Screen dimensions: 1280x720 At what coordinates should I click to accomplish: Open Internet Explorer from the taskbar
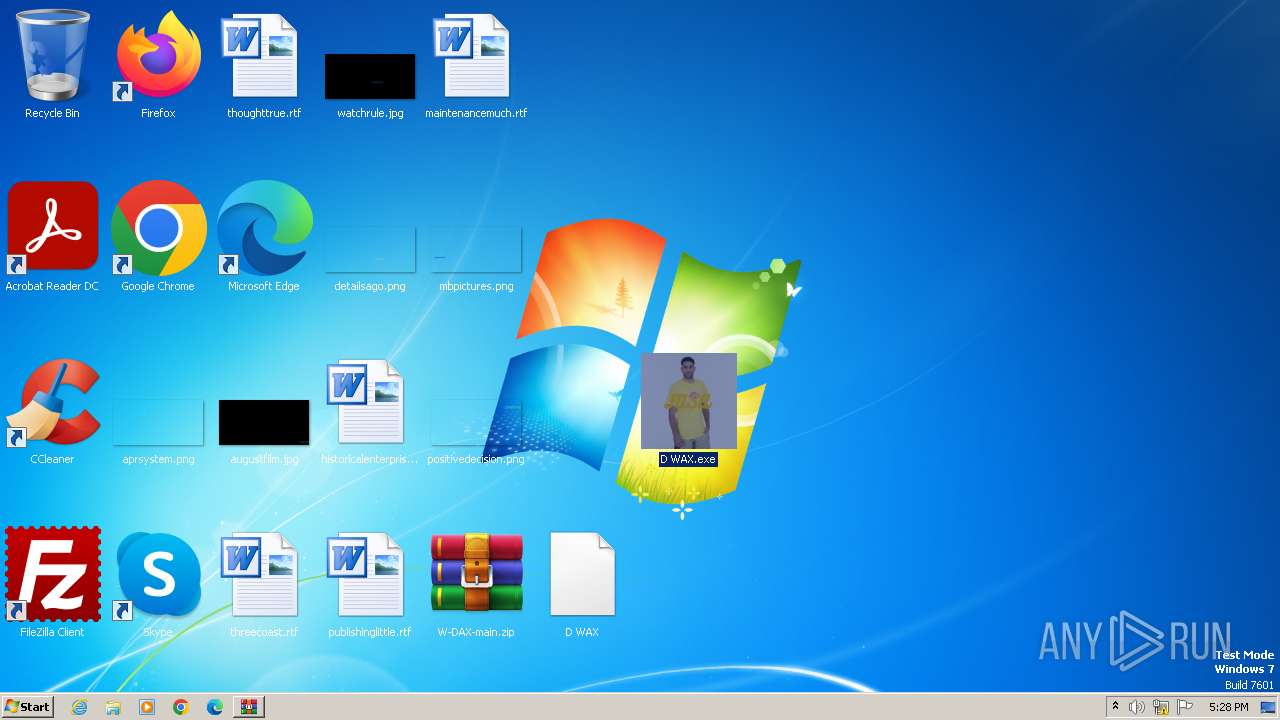point(79,707)
